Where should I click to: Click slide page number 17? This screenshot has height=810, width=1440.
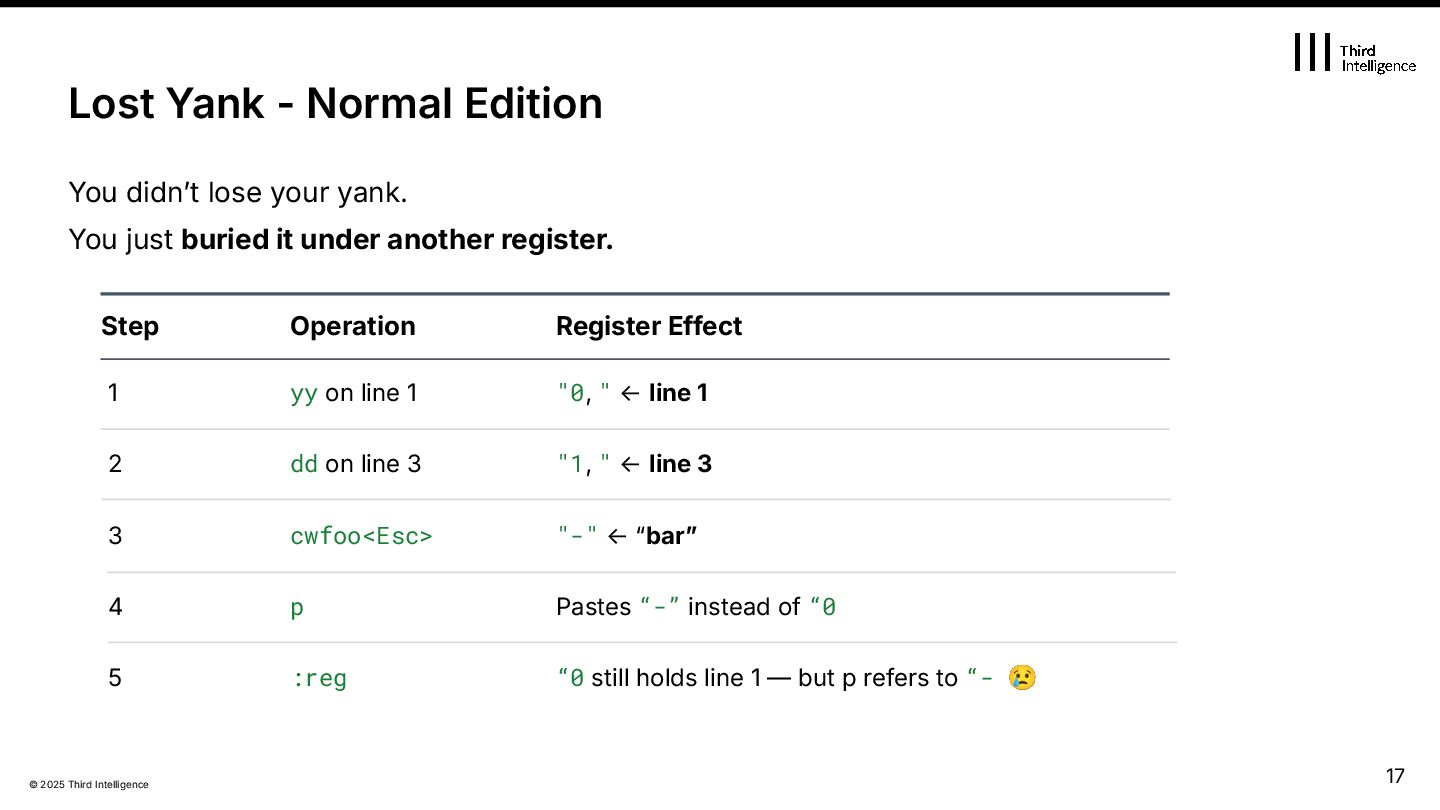click(1395, 776)
